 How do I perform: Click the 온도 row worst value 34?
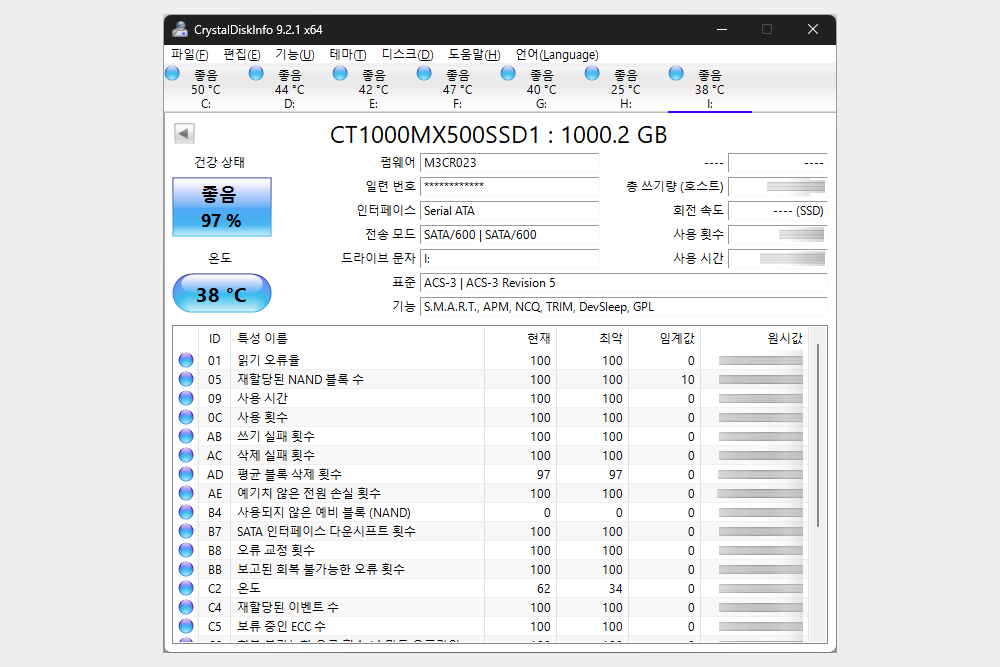tap(615, 589)
